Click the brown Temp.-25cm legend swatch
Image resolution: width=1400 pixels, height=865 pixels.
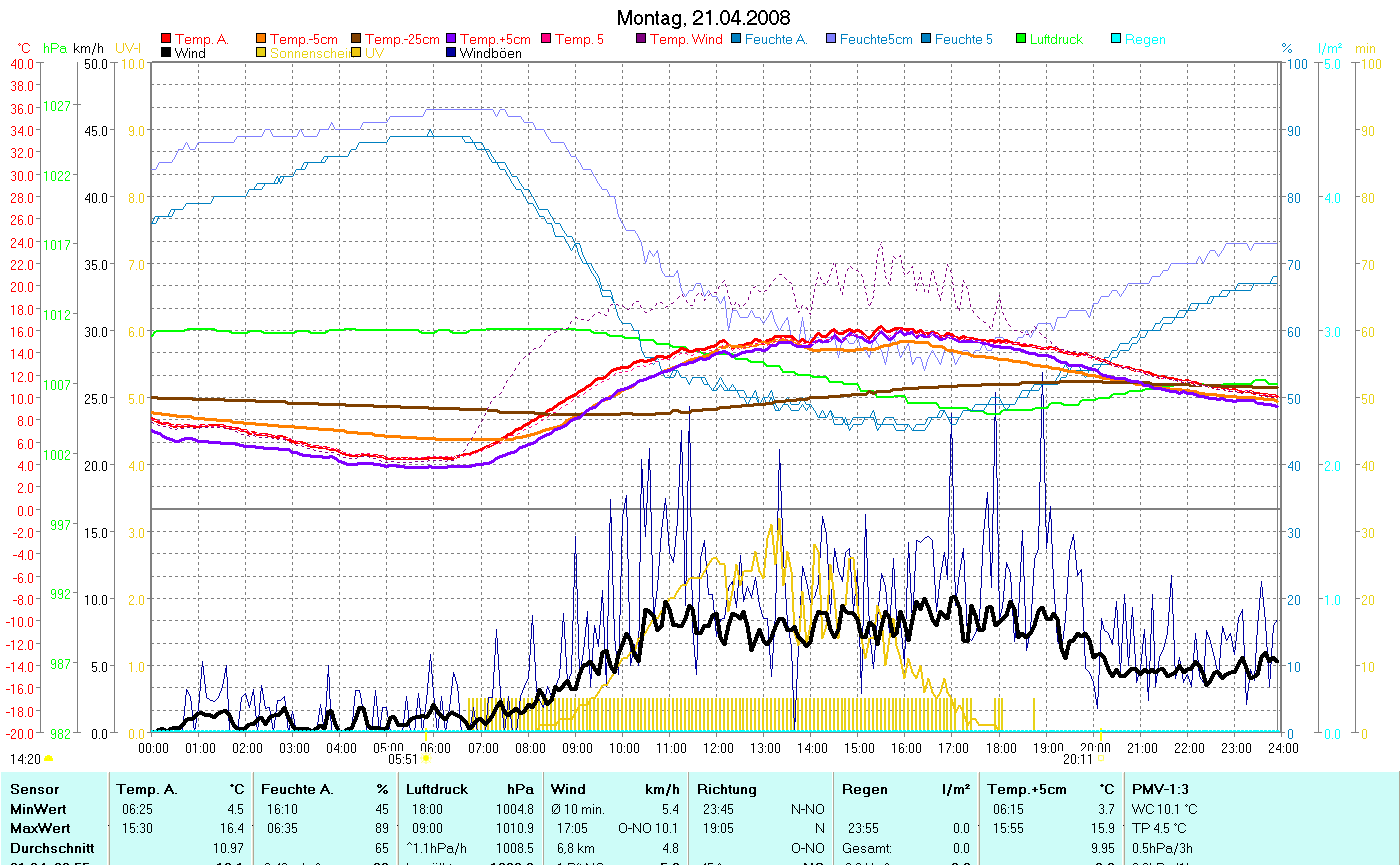pos(357,40)
